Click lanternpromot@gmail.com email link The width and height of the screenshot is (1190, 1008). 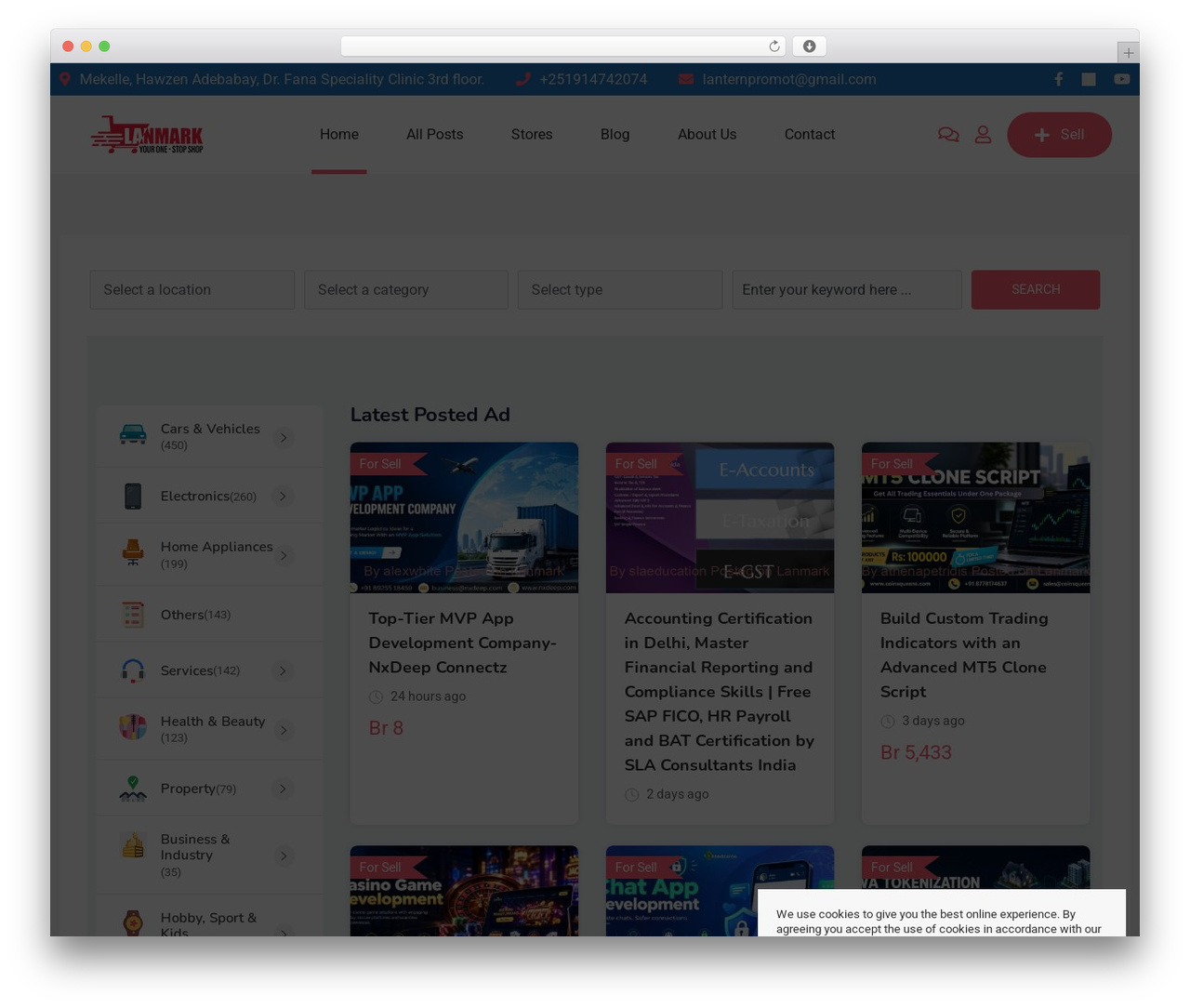coord(789,79)
